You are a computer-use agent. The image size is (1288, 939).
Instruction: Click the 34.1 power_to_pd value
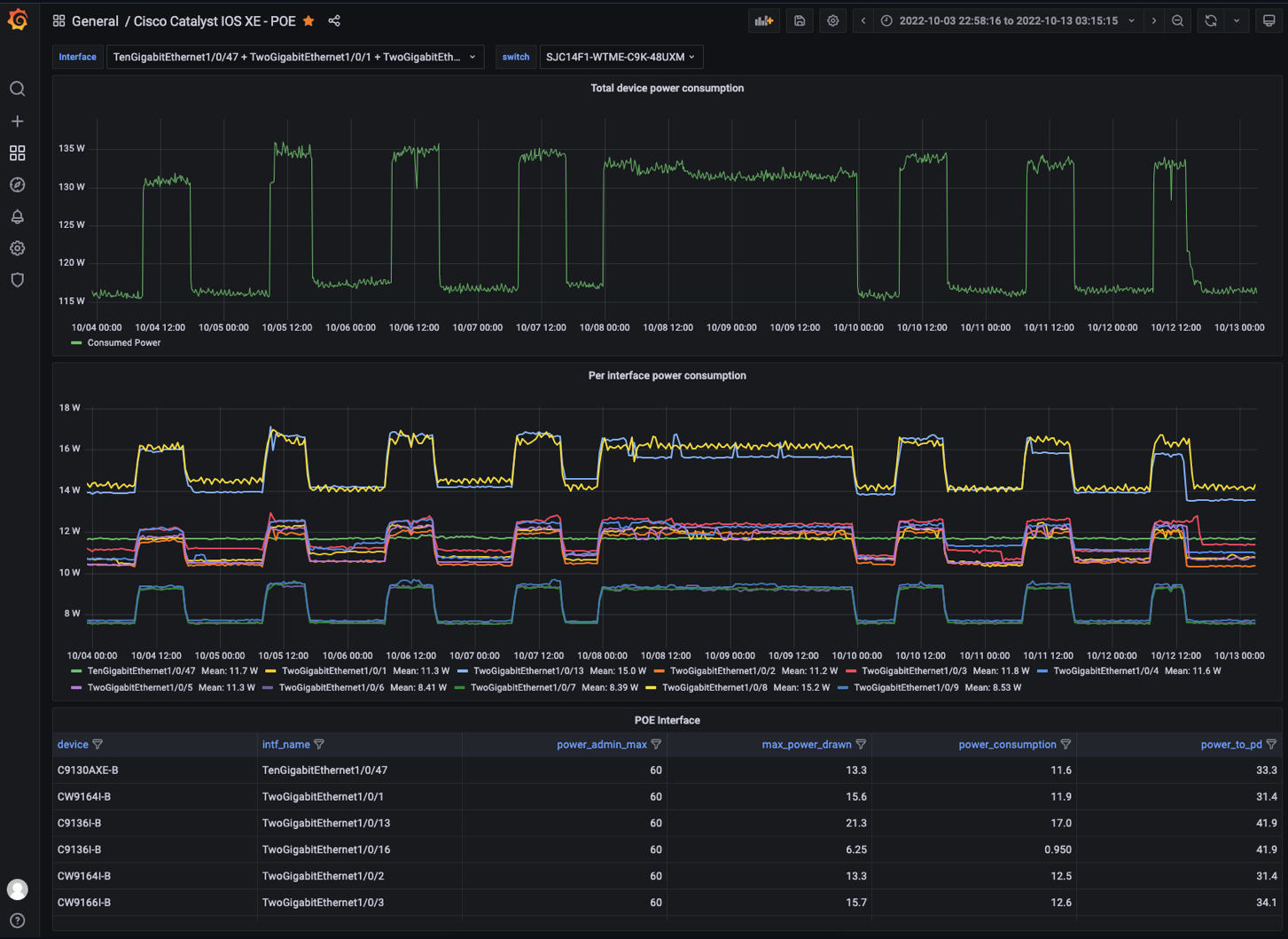1267,903
